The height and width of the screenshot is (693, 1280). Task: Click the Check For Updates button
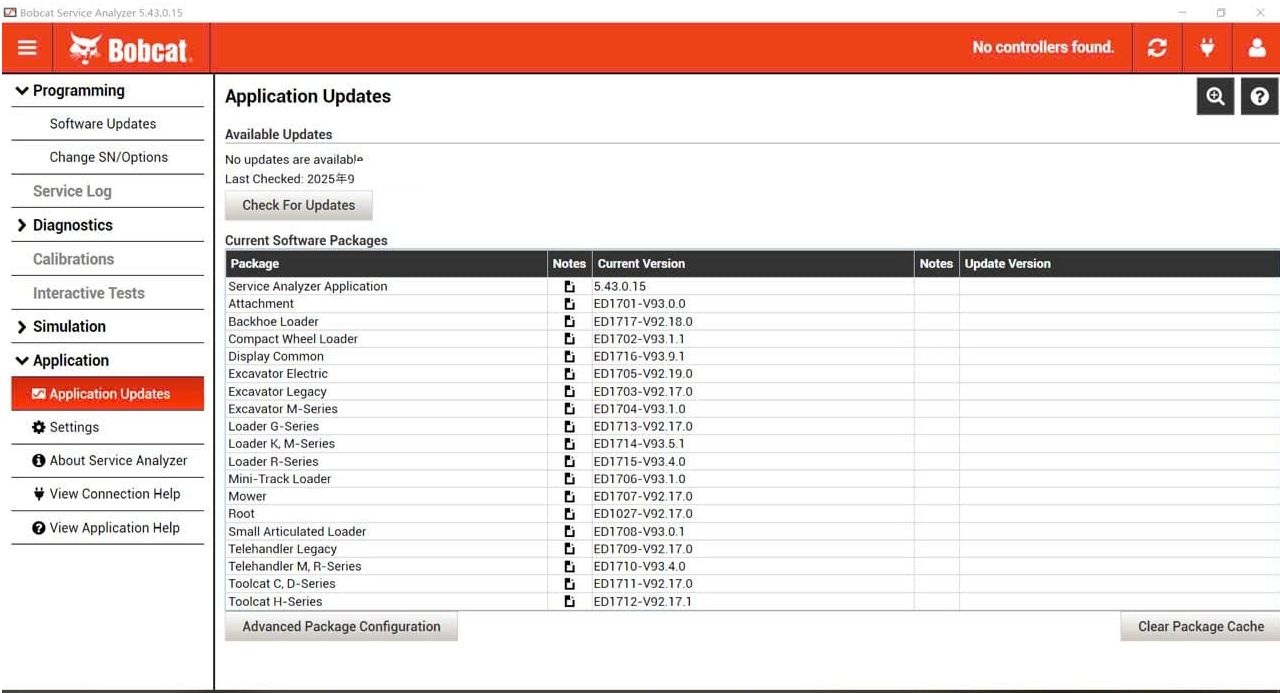coord(298,205)
